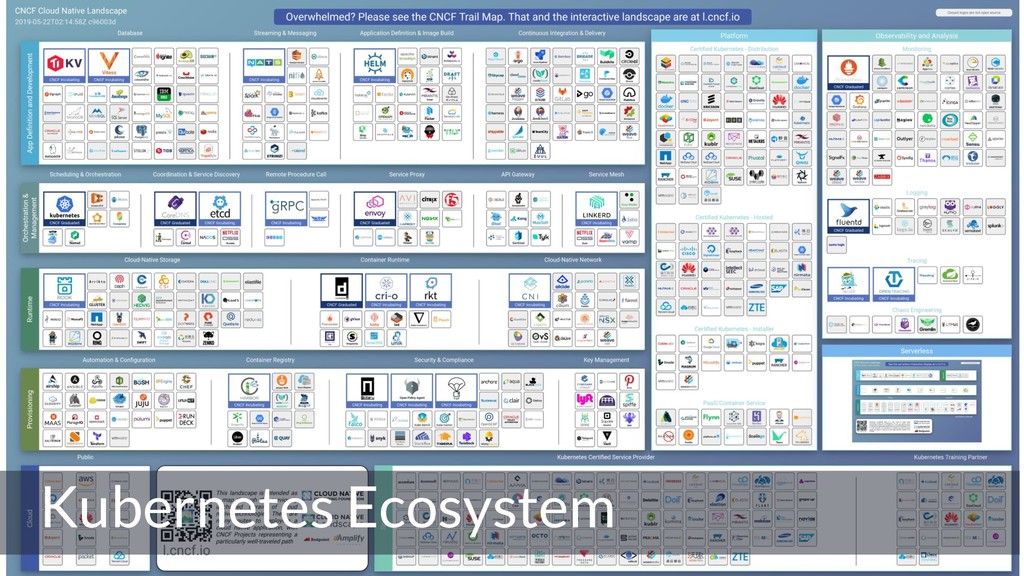
Task: Open the envoy service proxy card
Action: (x=375, y=209)
